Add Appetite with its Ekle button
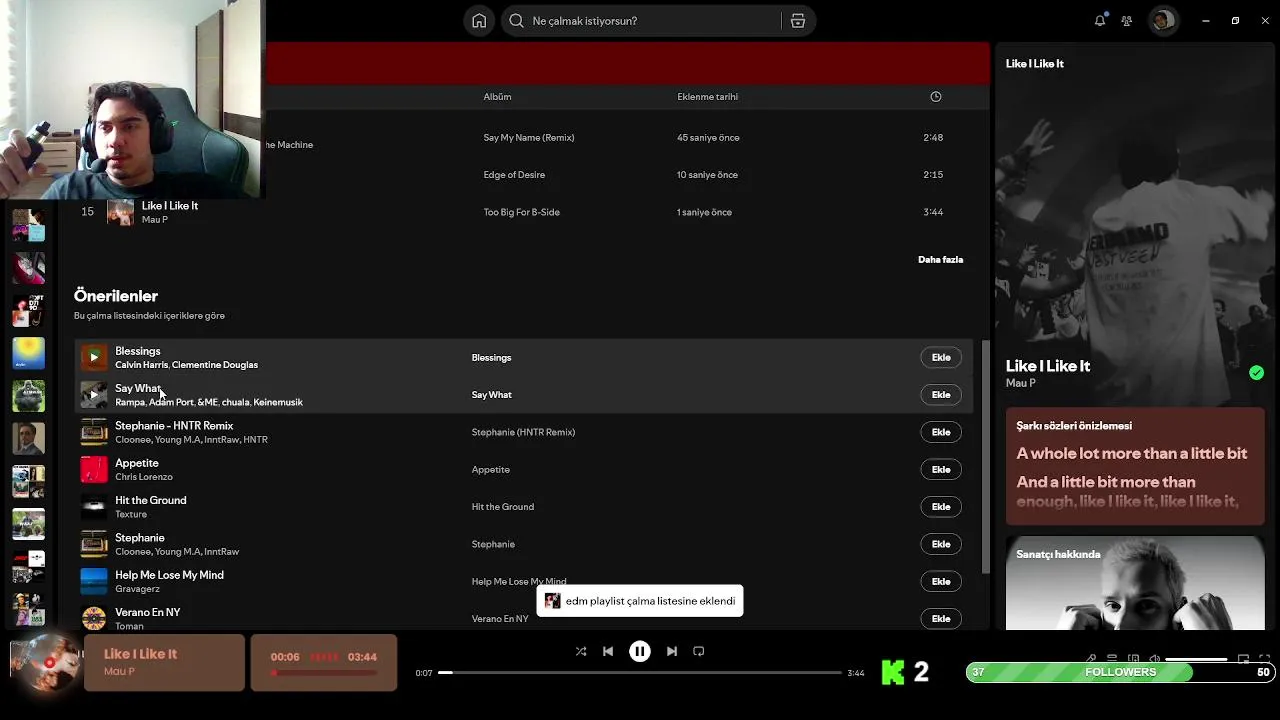The image size is (1280, 720). click(941, 469)
